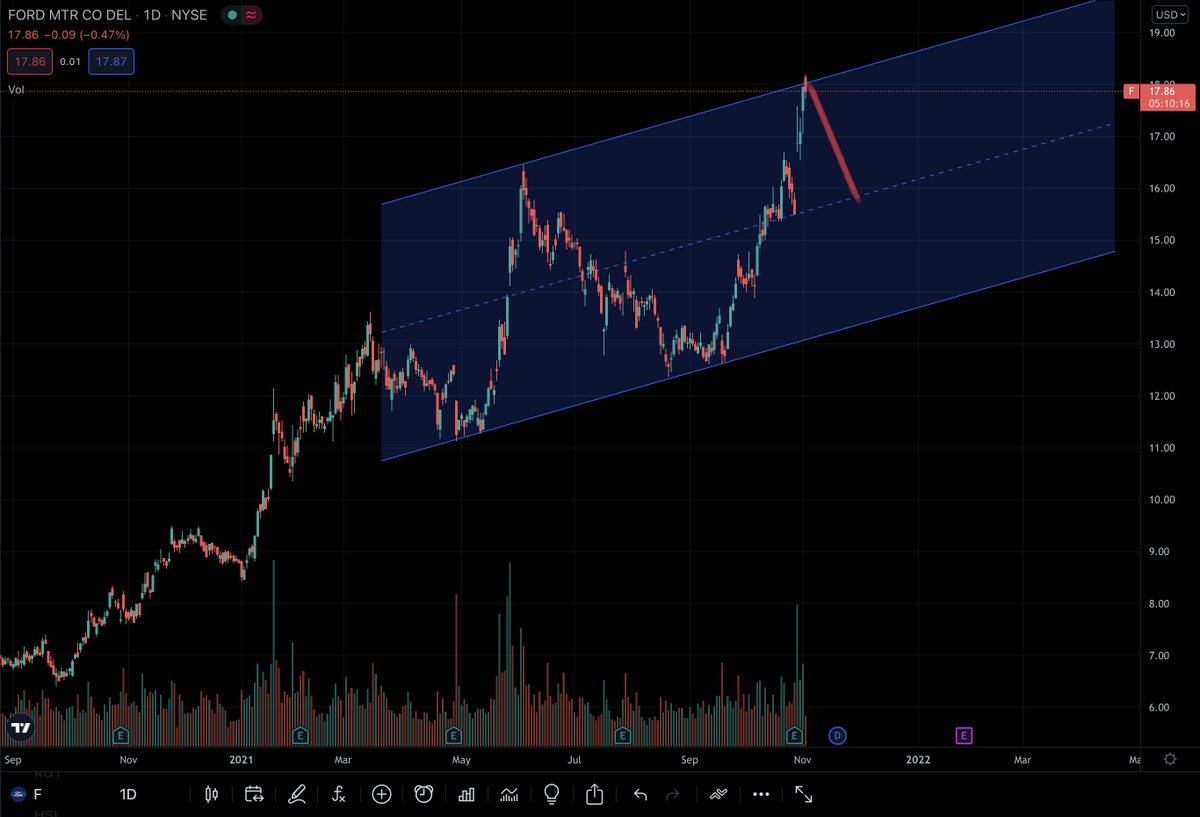The width and height of the screenshot is (1200, 817).
Task: Select the drawing pen tool
Action: [297, 795]
